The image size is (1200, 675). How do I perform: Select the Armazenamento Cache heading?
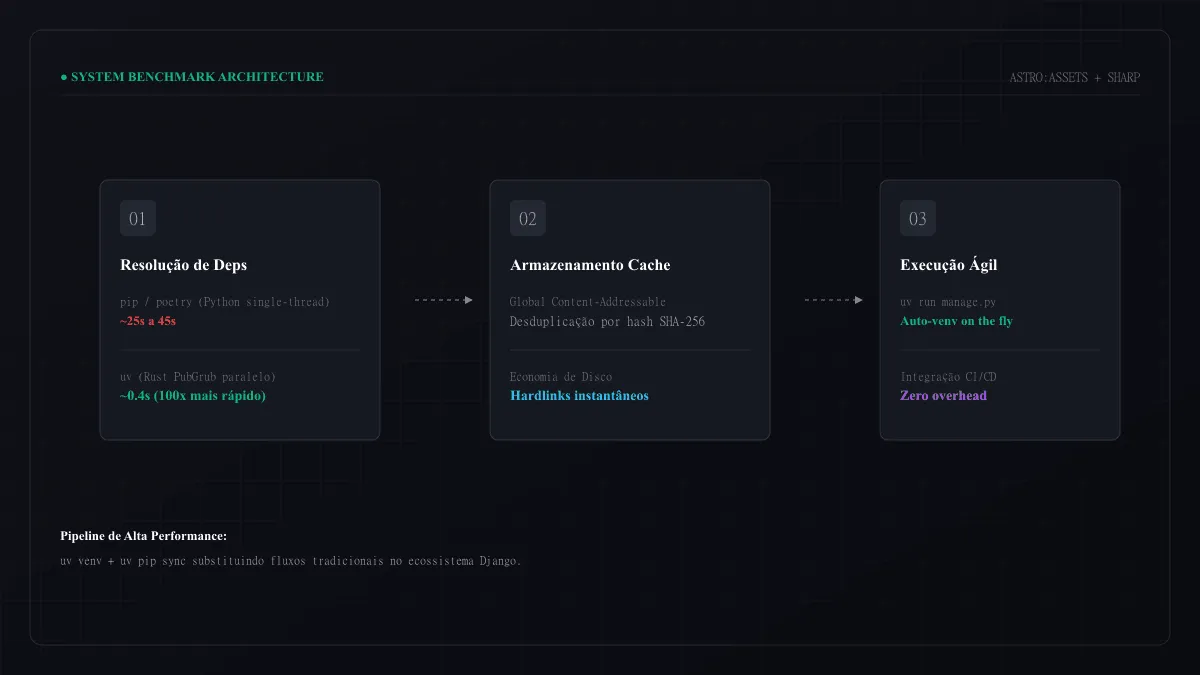pyautogui.click(x=590, y=265)
